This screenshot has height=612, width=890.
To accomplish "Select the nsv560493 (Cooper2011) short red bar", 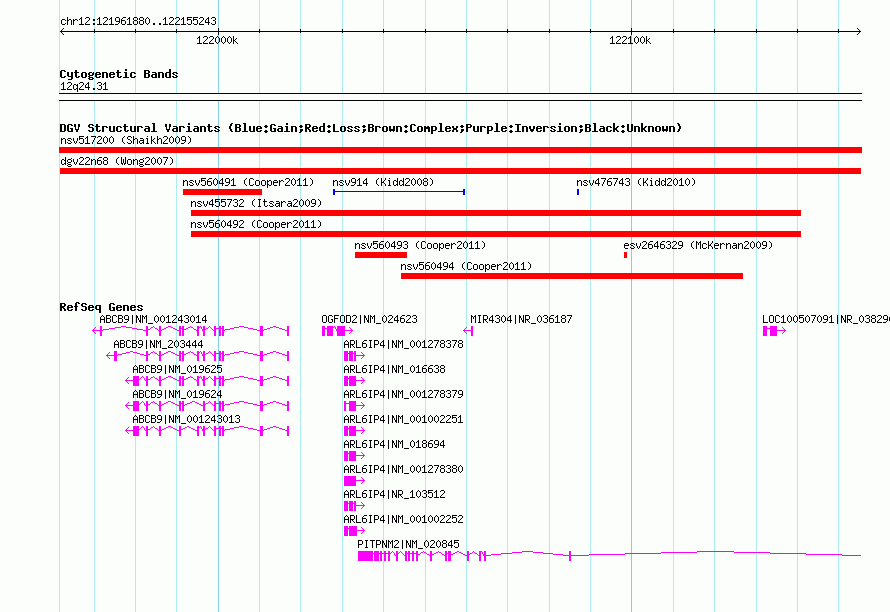I will point(381,255).
